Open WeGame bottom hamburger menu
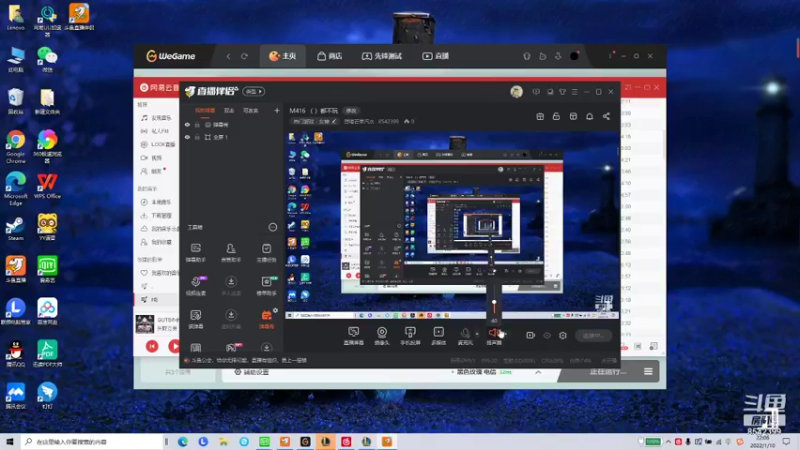This screenshot has width=800, height=450. pyautogui.click(x=648, y=371)
